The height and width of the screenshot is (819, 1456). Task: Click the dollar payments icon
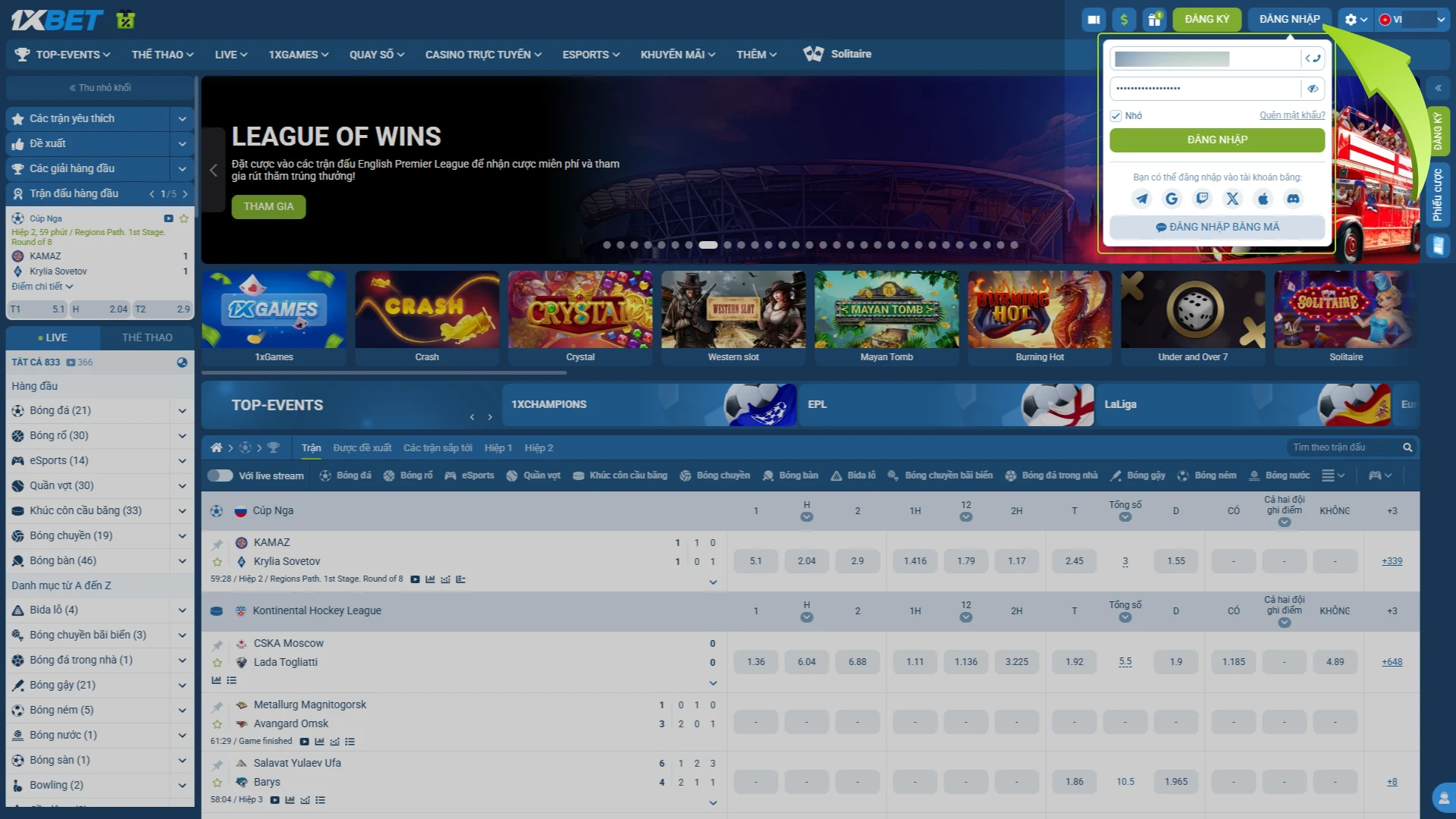click(x=1124, y=20)
